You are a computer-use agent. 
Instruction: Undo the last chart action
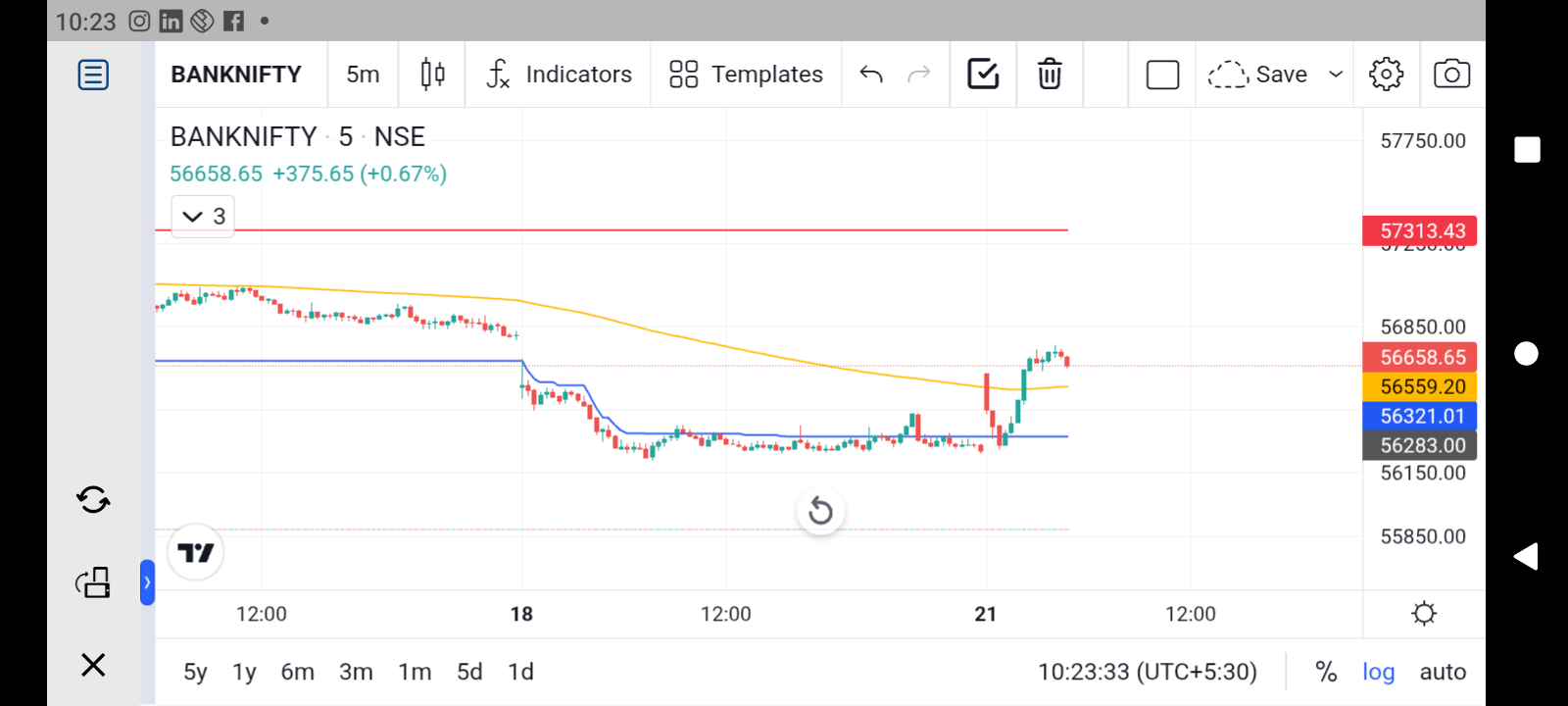(x=871, y=75)
